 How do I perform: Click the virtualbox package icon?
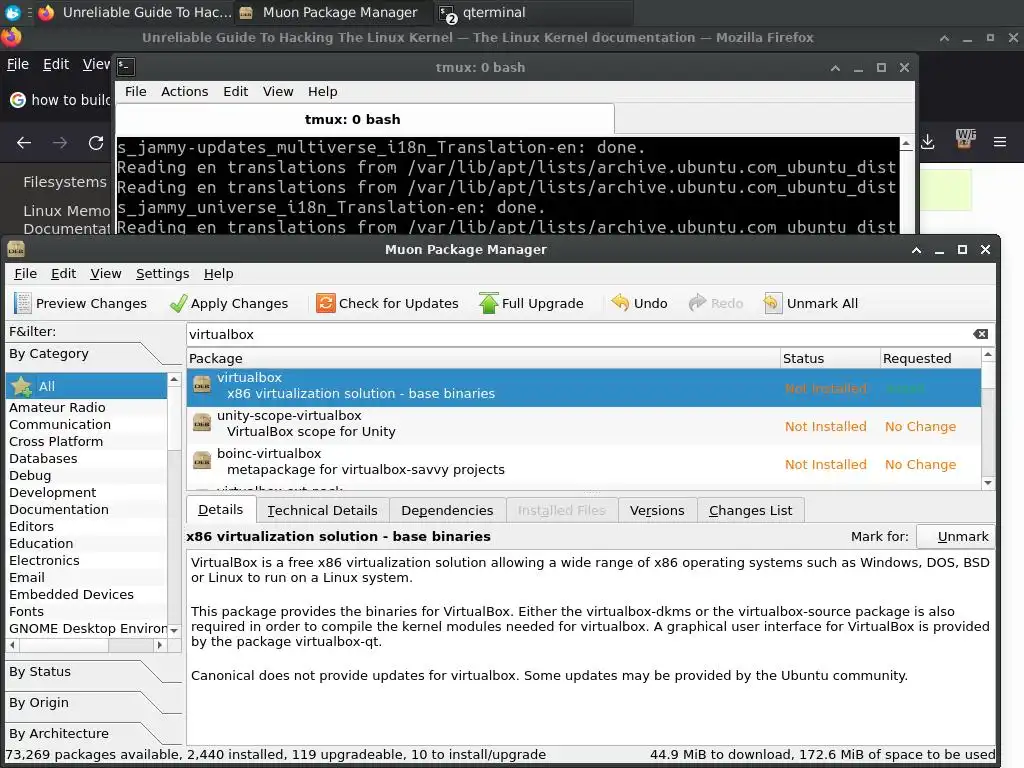click(x=202, y=385)
